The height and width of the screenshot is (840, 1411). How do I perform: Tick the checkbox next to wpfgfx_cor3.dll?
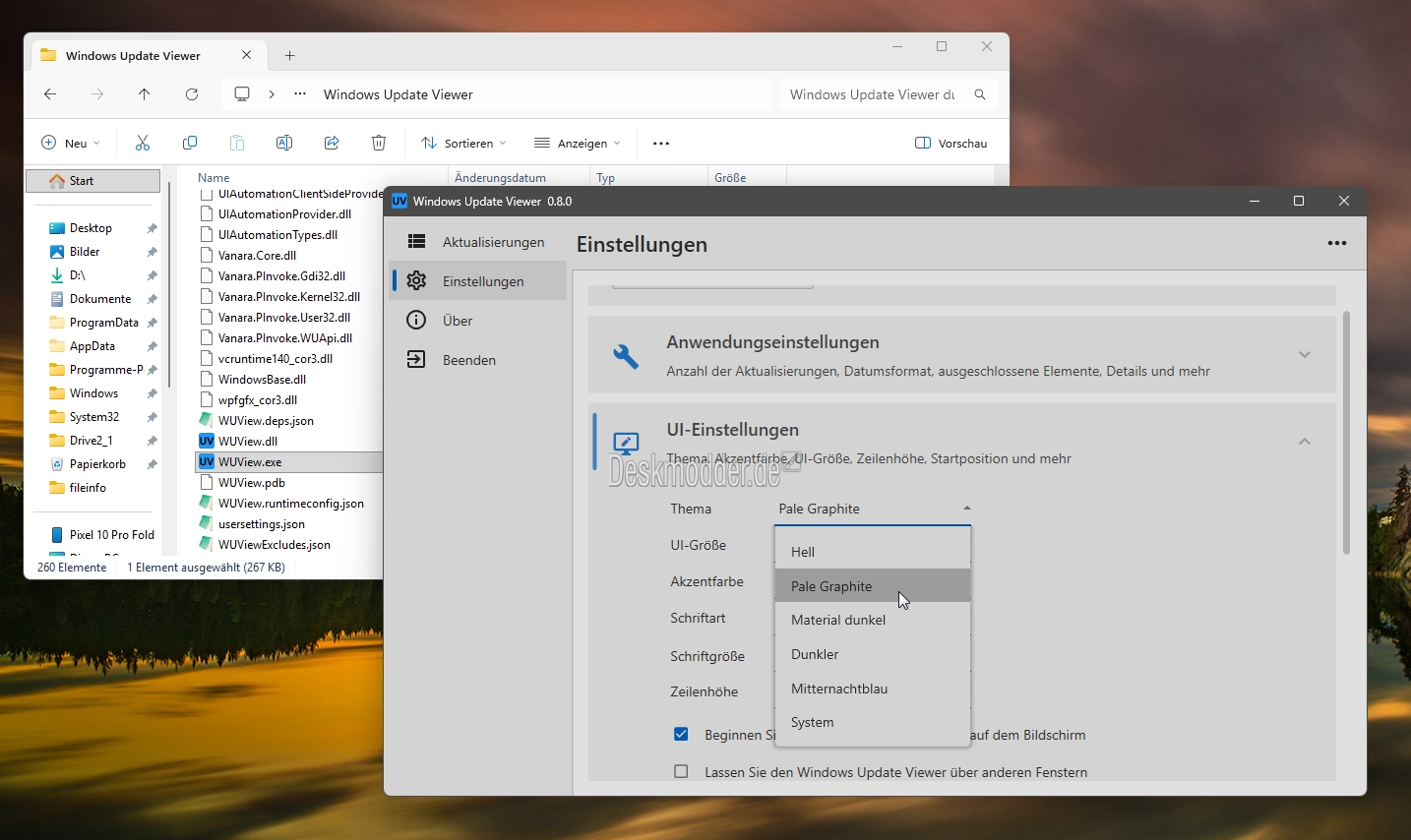point(207,400)
